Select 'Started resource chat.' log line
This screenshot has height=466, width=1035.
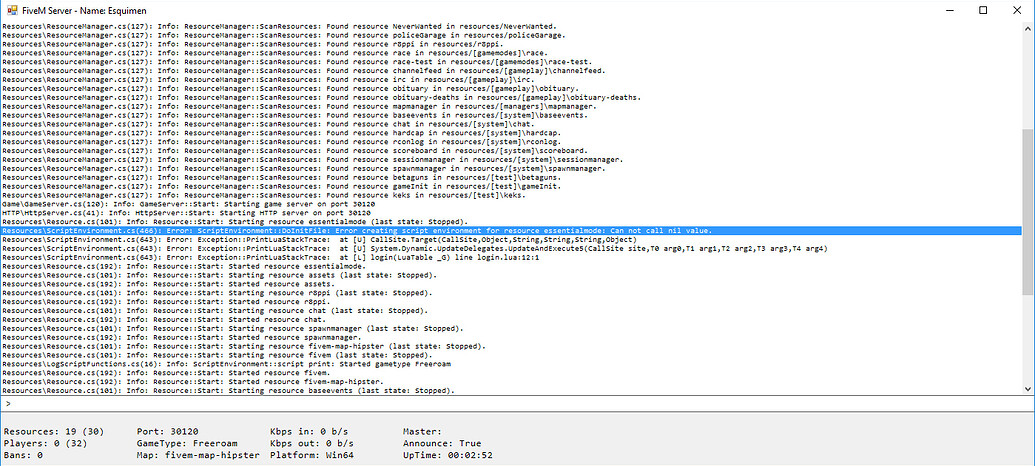162,319
